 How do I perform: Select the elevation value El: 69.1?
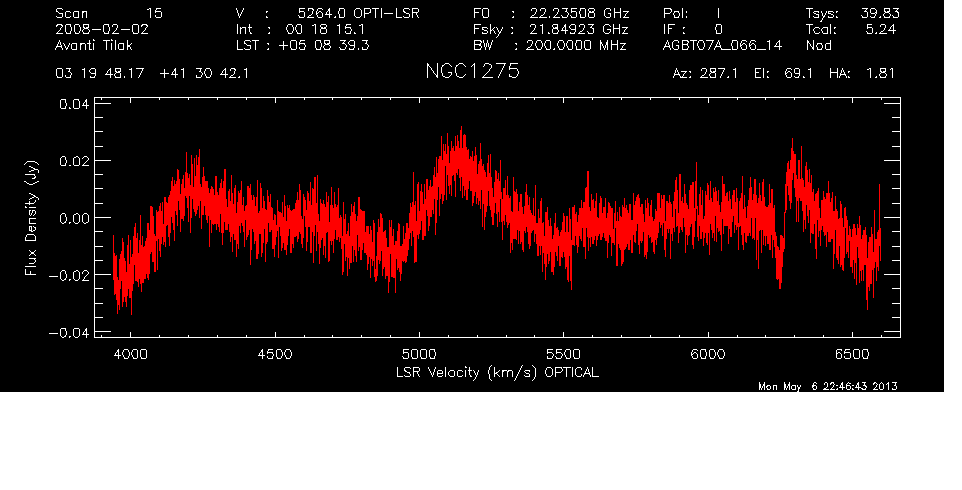[x=783, y=74]
